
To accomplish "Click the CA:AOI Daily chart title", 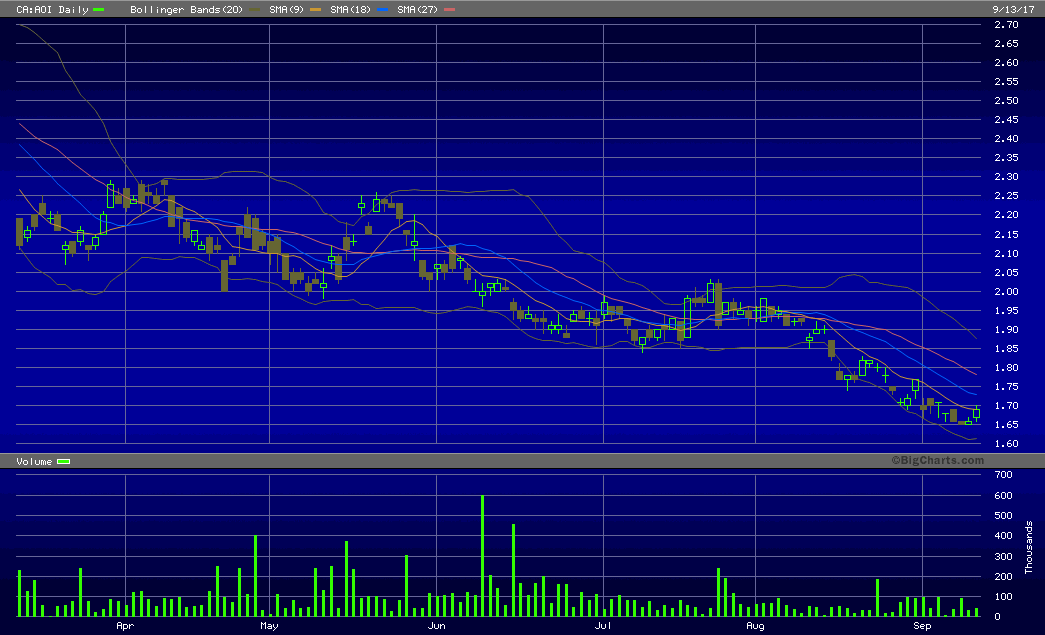I will (x=52, y=9).
